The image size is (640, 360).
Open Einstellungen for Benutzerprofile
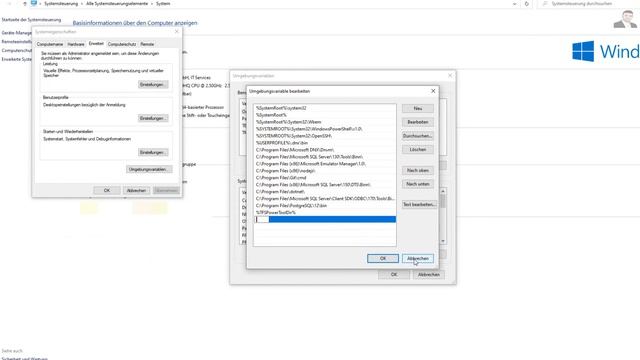pyautogui.click(x=153, y=118)
